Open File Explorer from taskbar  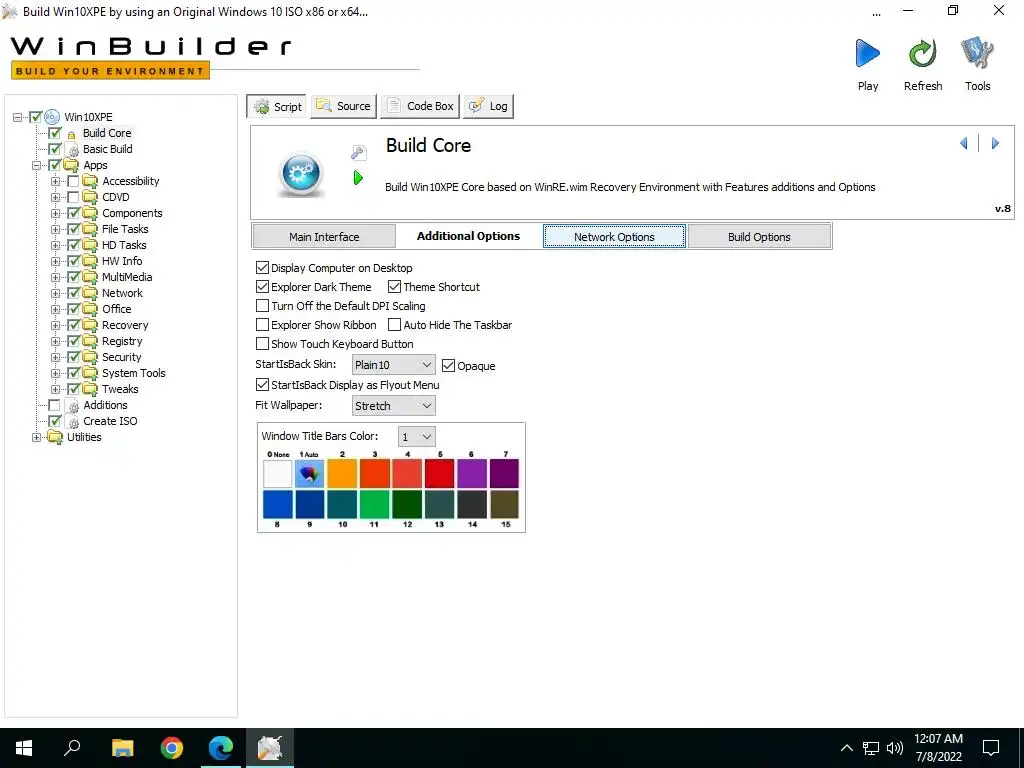click(122, 748)
